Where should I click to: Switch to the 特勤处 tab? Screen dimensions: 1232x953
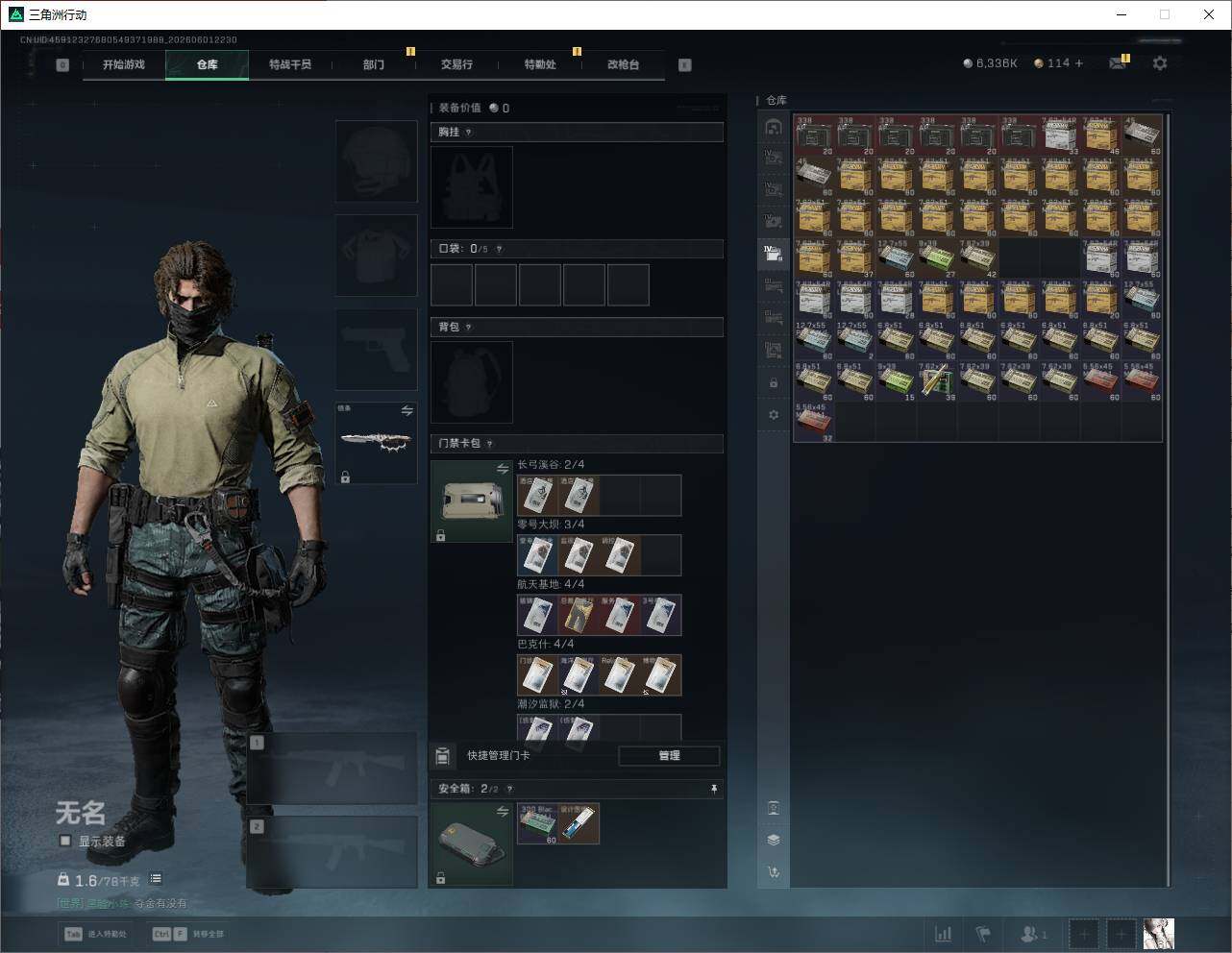click(540, 64)
